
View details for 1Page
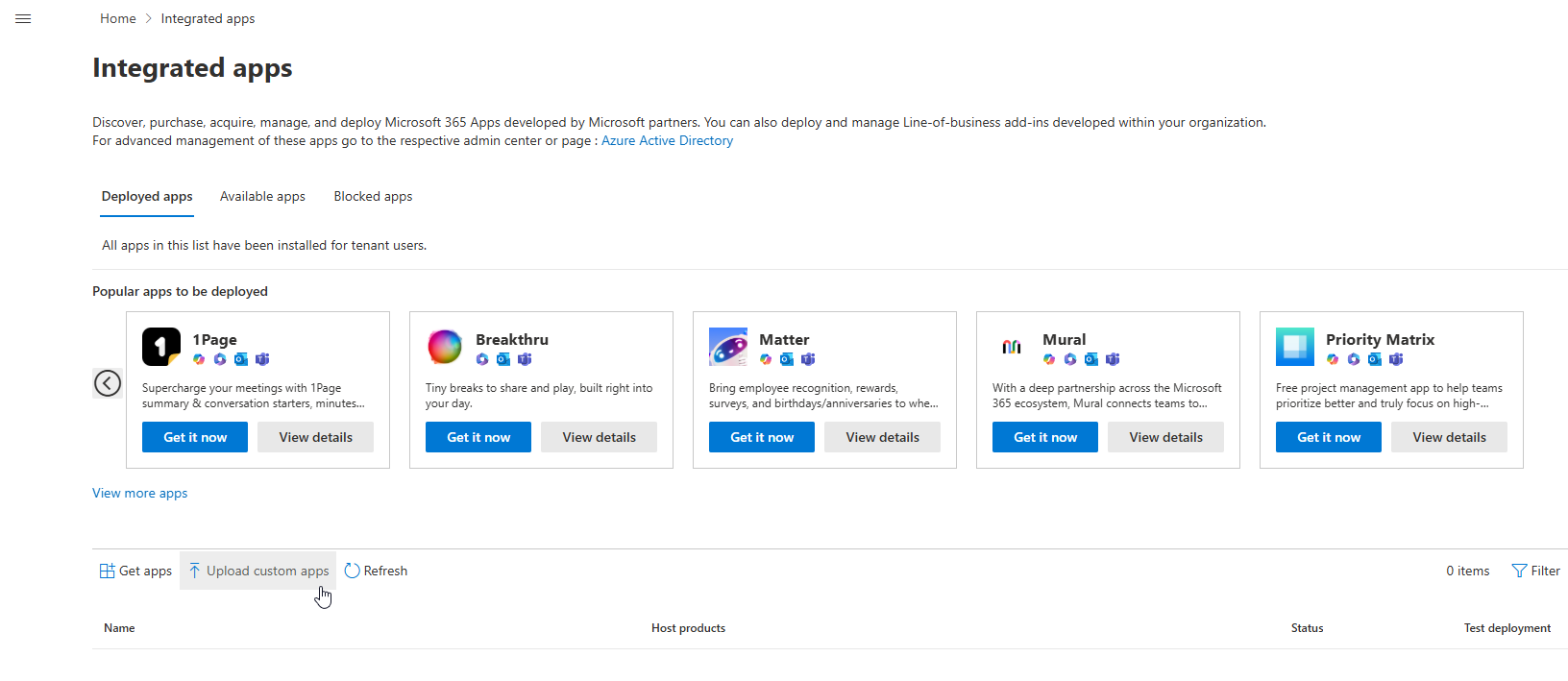tap(315, 437)
